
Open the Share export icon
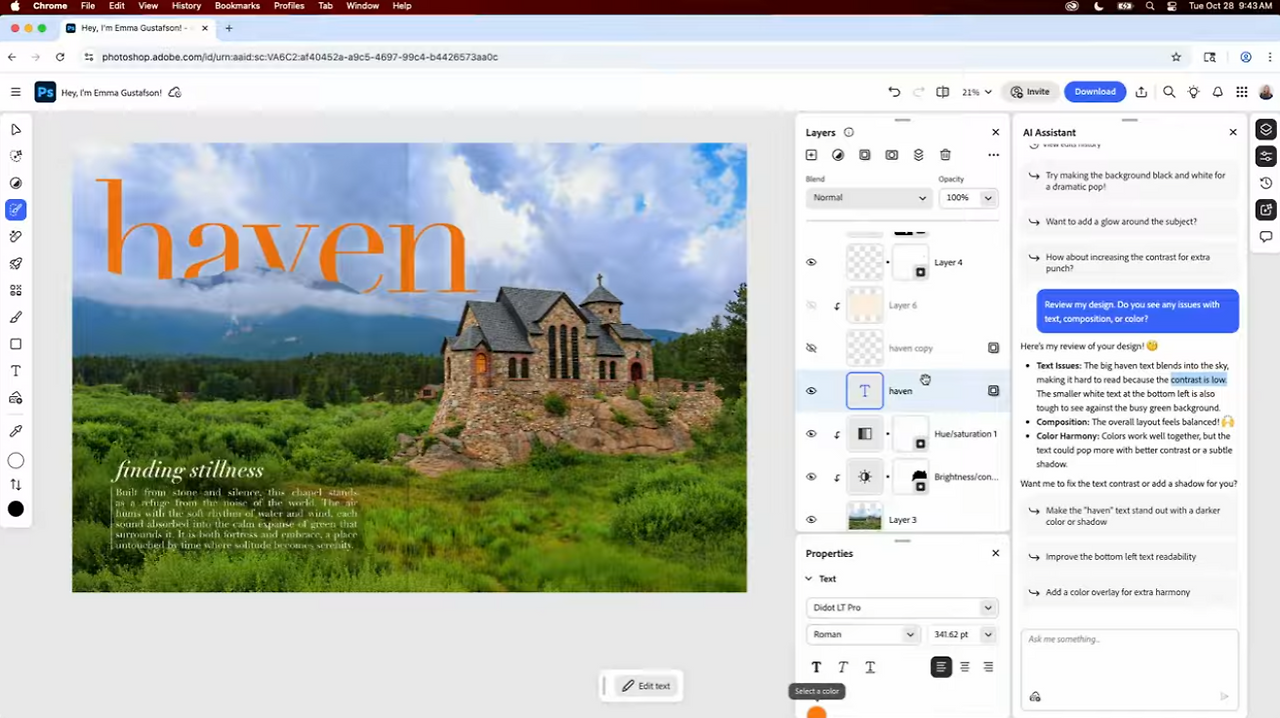1141,92
